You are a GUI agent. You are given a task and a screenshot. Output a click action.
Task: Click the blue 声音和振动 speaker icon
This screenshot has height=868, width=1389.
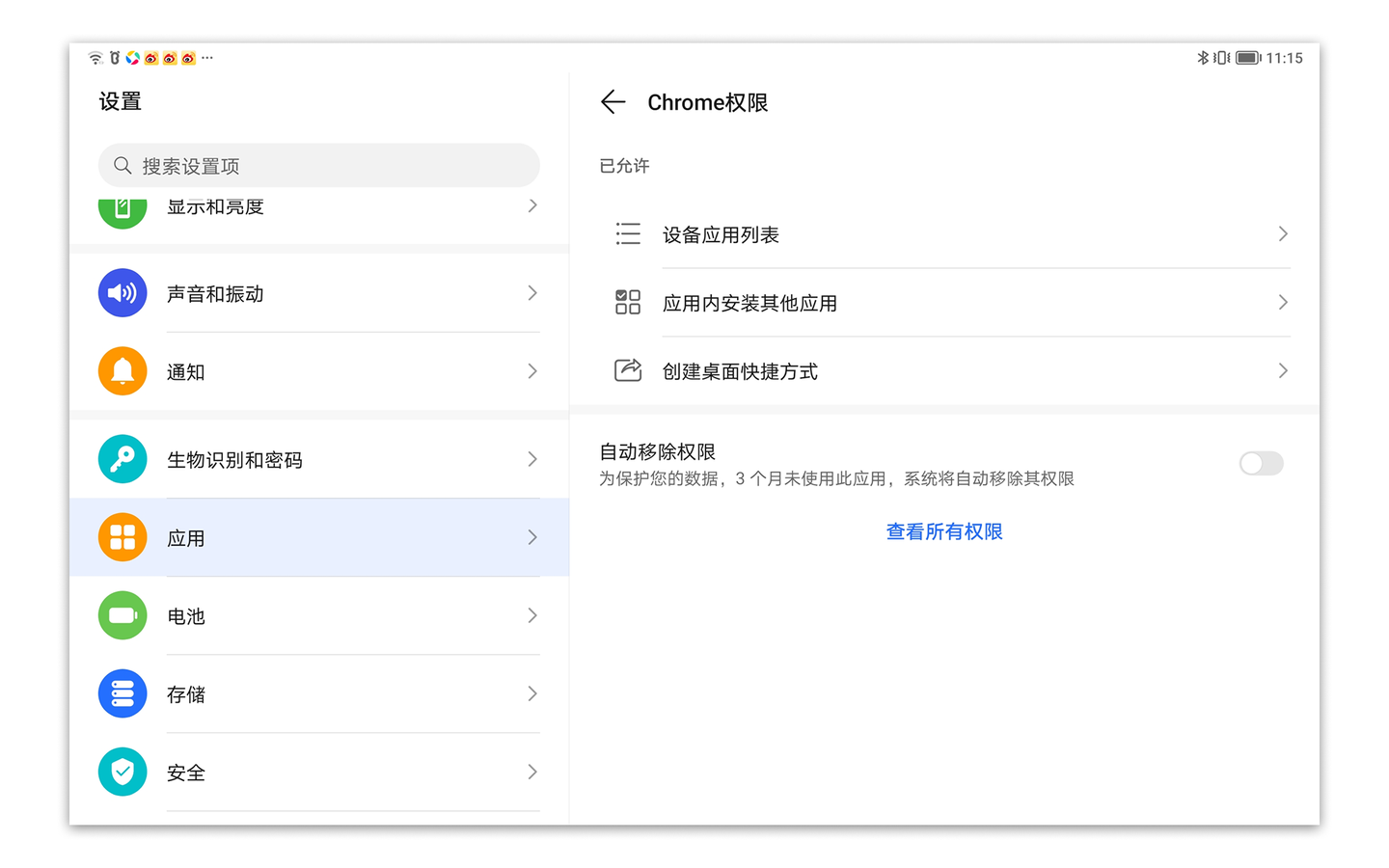pos(123,293)
